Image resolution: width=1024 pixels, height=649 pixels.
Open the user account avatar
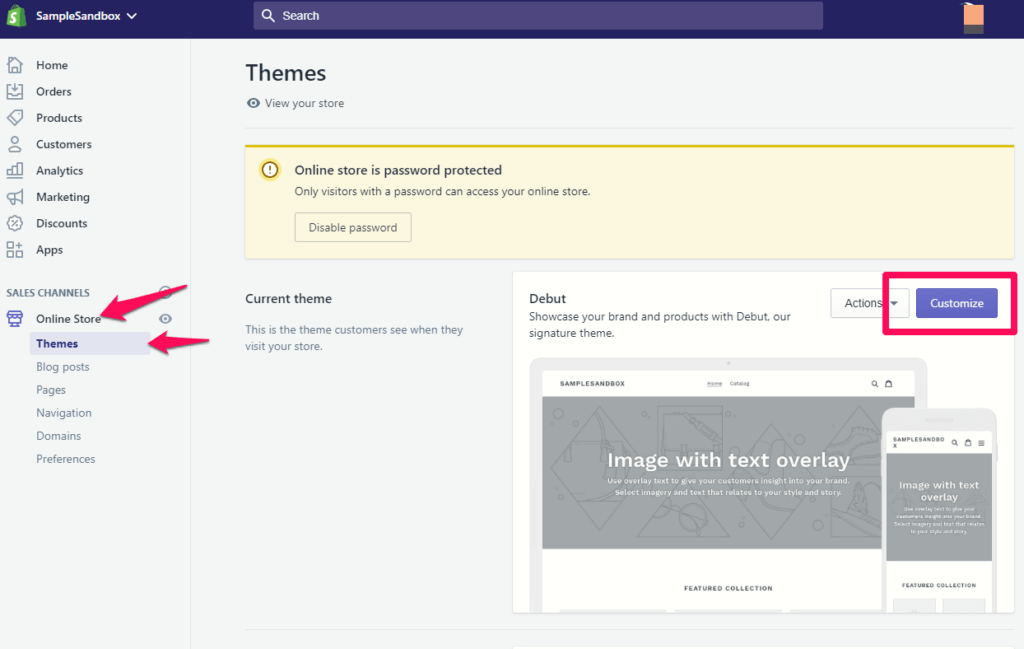[973, 18]
